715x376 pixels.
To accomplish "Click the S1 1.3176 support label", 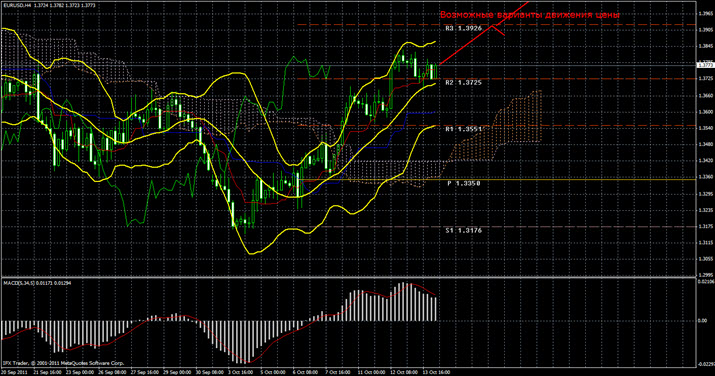I will point(464,231).
